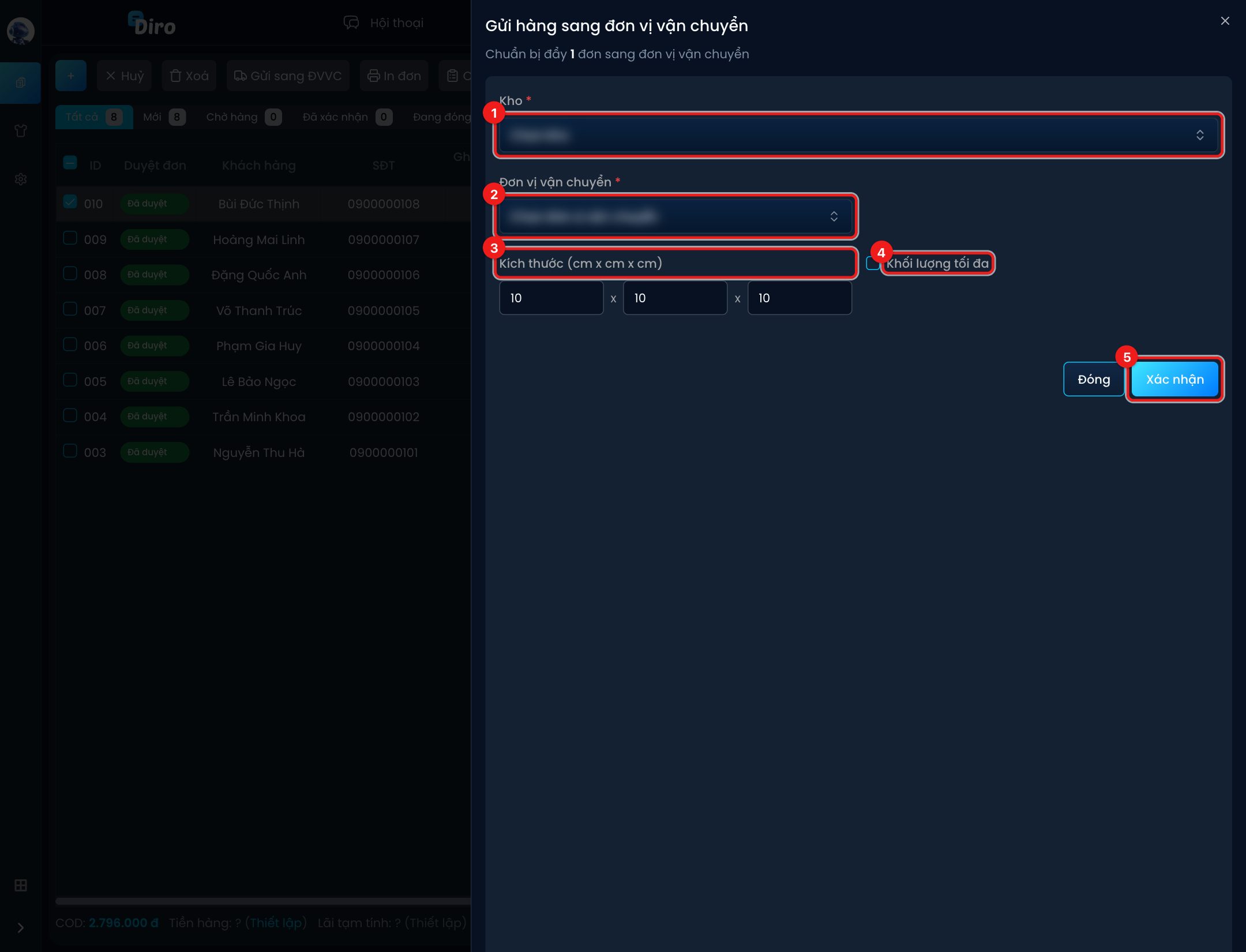The image size is (1246, 952).
Task: Open the orders icon in sidebar
Action: pyautogui.click(x=20, y=83)
